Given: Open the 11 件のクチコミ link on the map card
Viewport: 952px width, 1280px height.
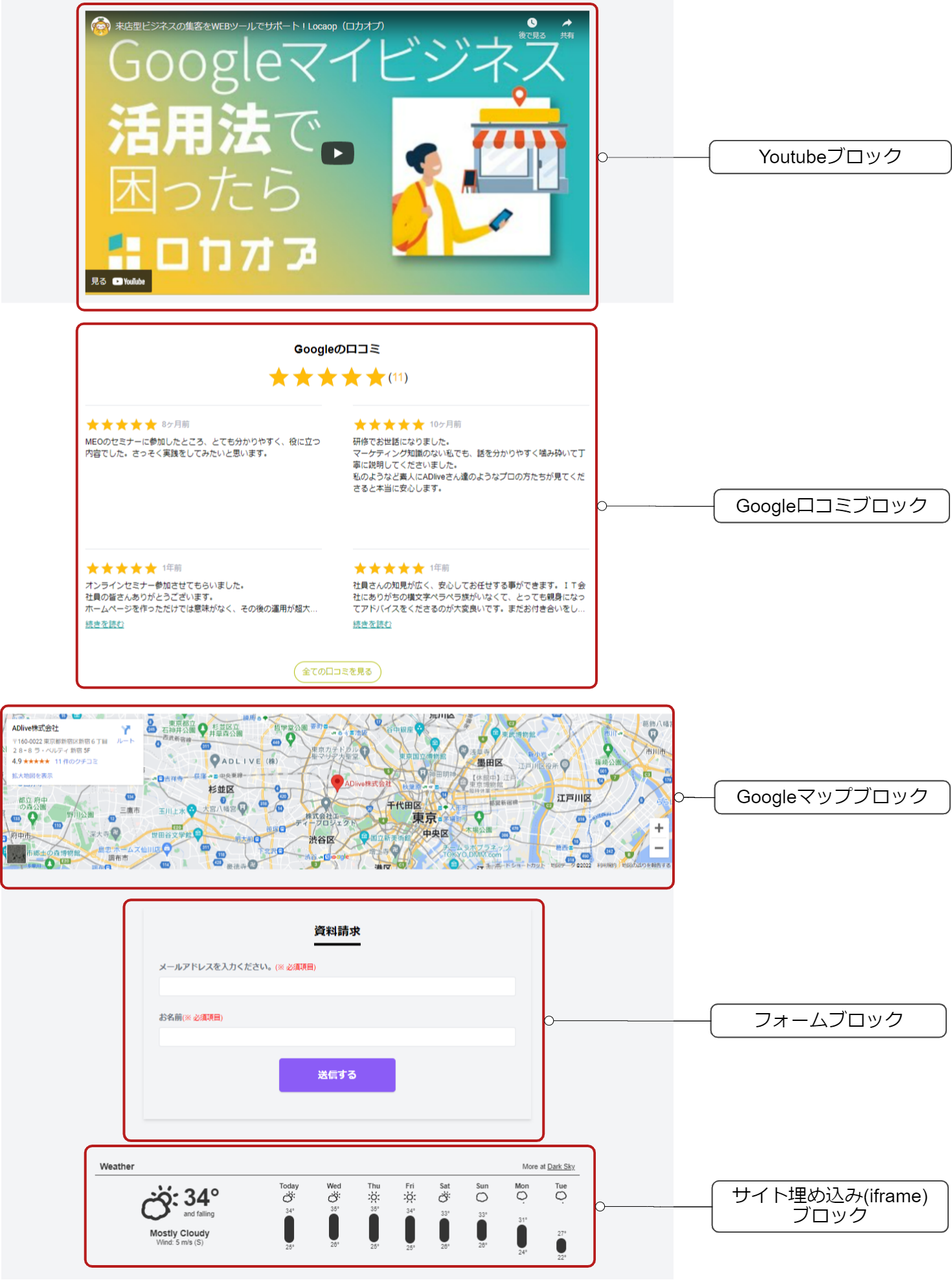Looking at the screenshot, I should pyautogui.click(x=76, y=761).
